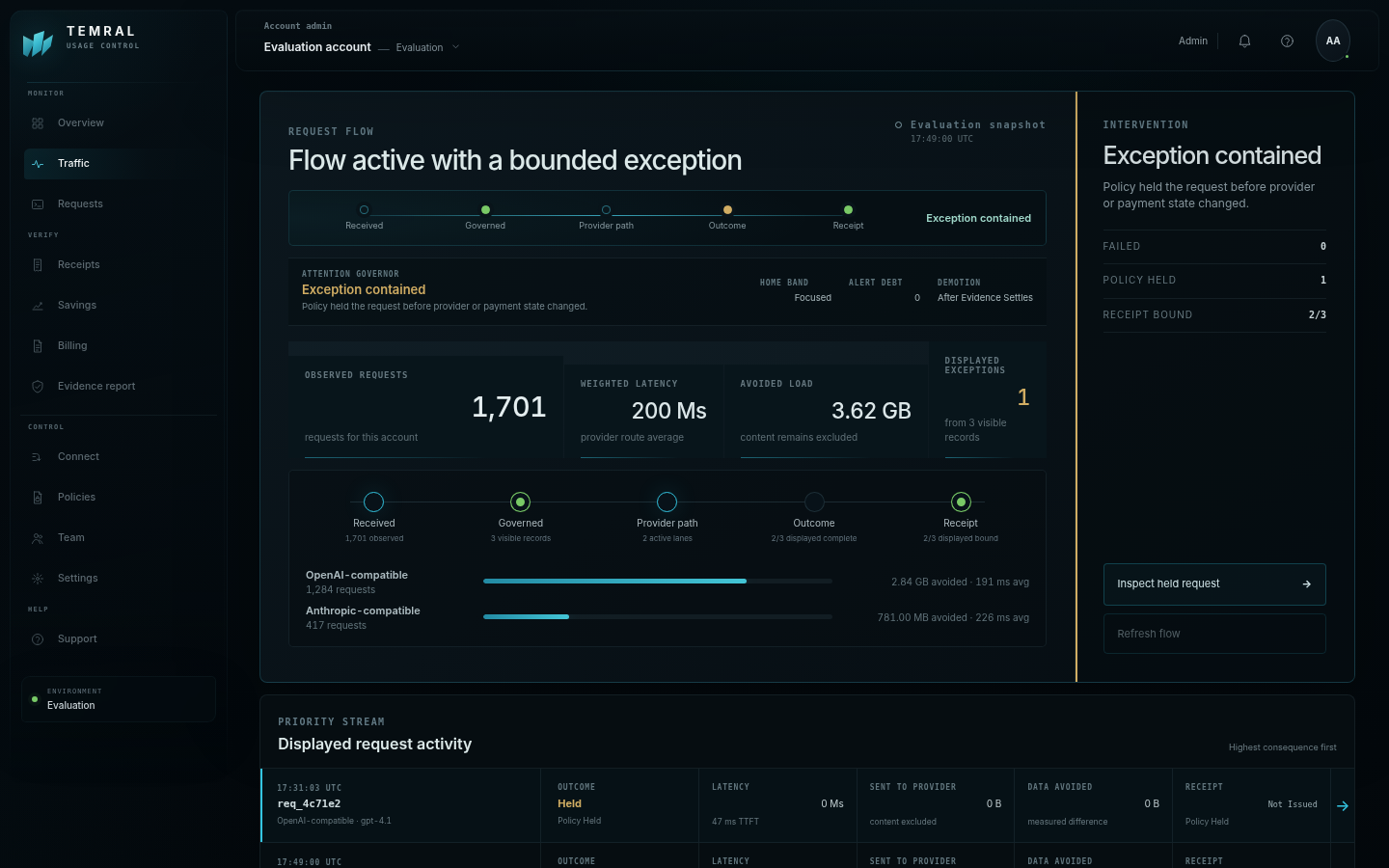Click the Evaluation environment indicator
The image size is (1389, 868).
(x=119, y=699)
